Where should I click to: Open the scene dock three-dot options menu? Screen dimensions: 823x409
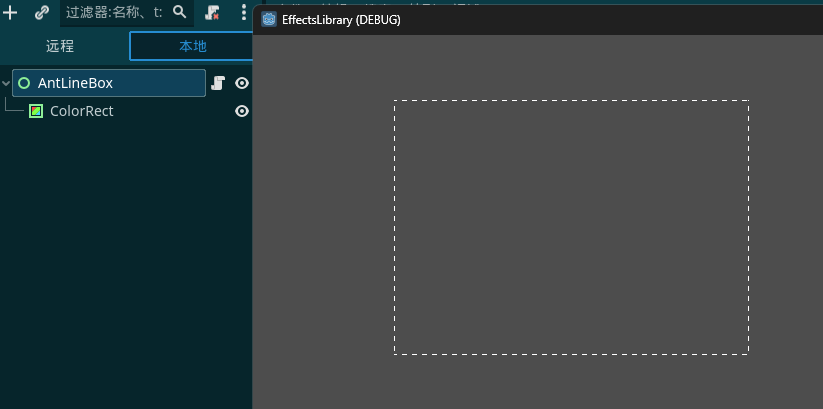(243, 13)
